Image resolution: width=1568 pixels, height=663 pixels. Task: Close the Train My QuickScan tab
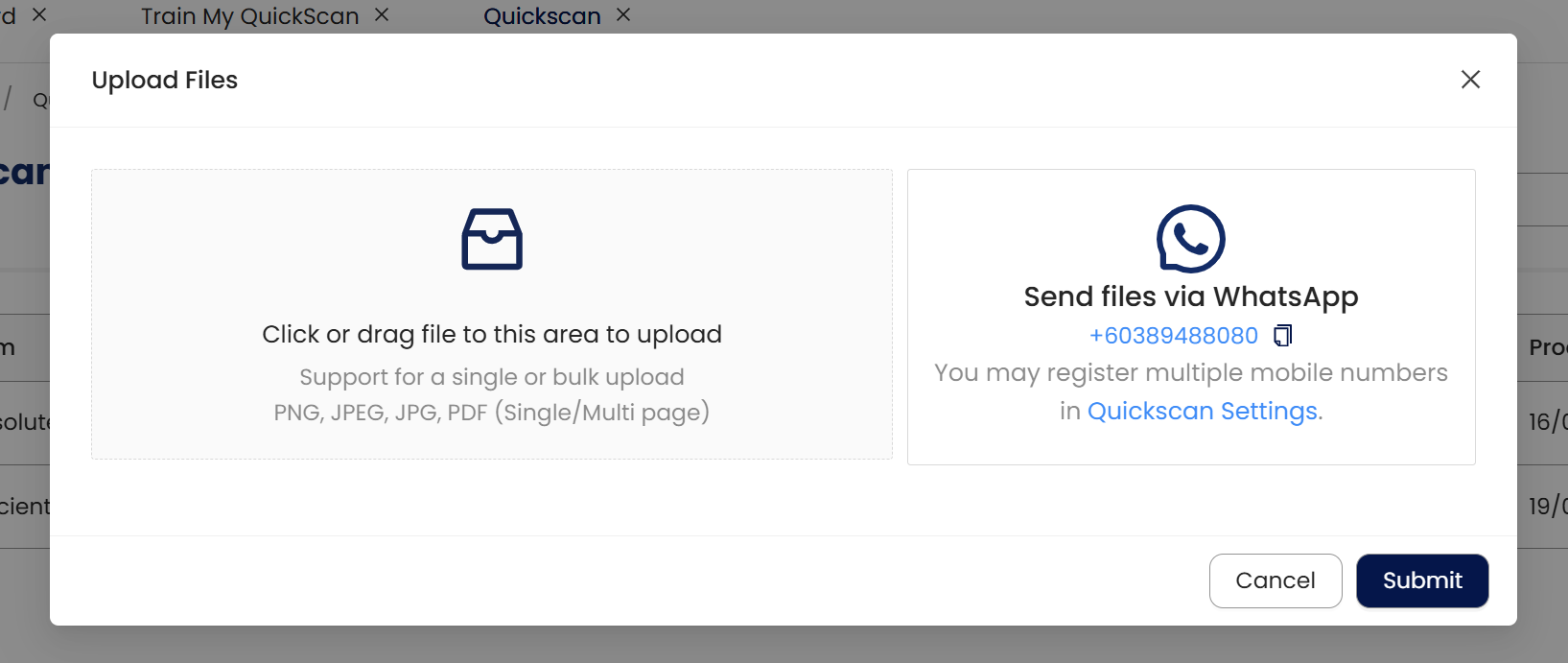pos(382,15)
